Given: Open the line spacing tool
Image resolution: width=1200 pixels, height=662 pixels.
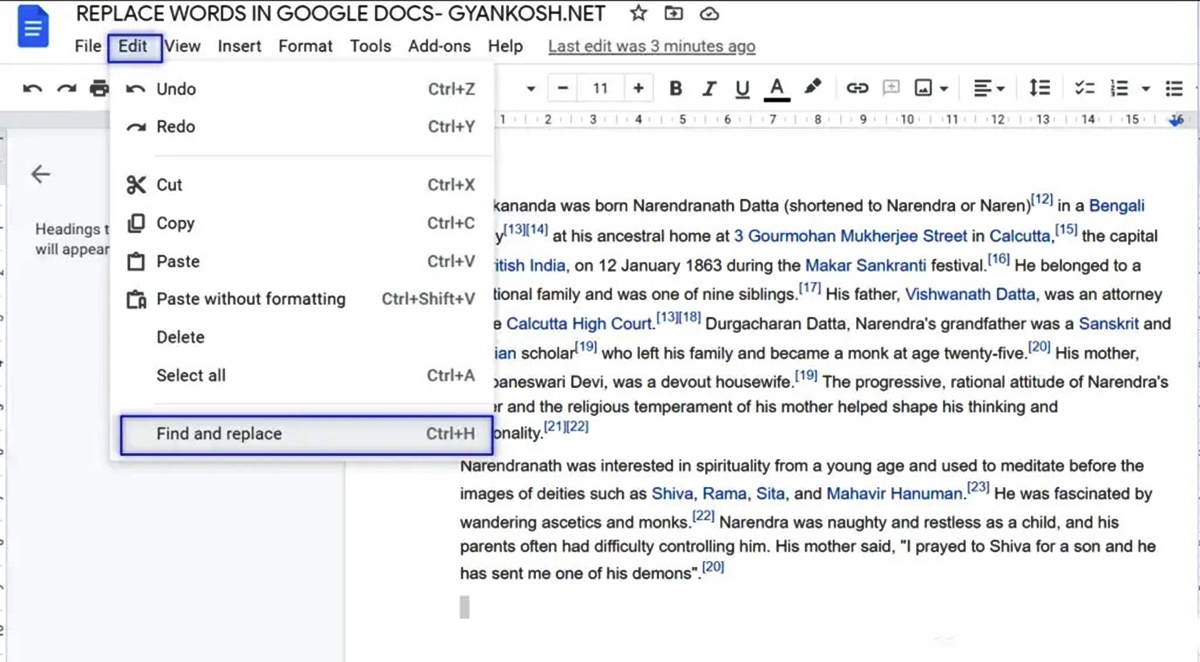Looking at the screenshot, I should 1040,88.
